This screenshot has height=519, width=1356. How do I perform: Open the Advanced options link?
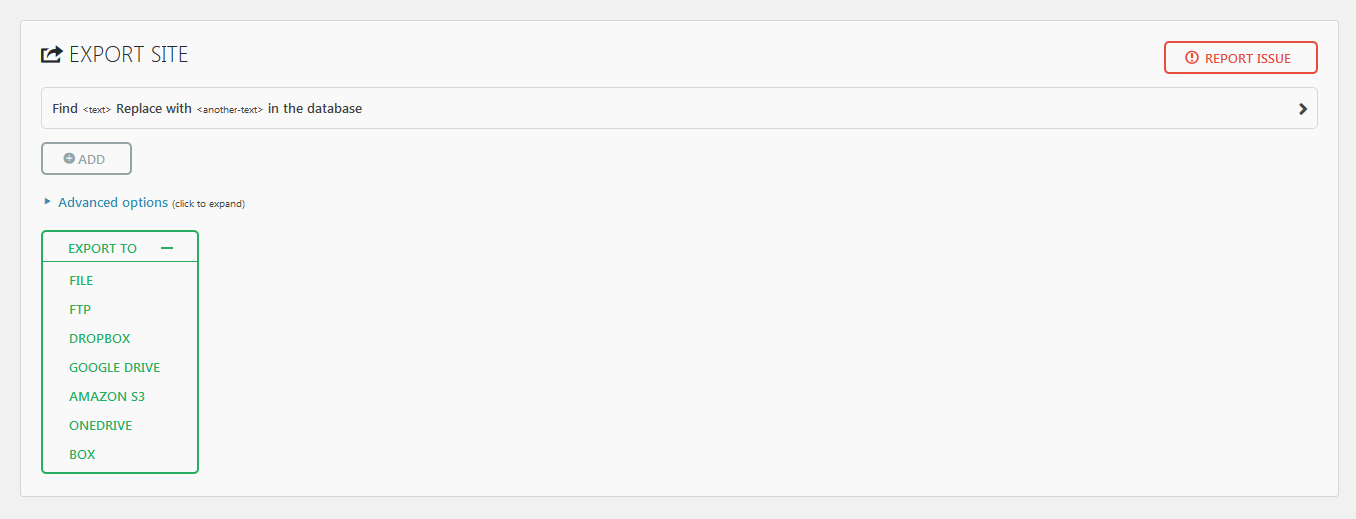pyautogui.click(x=113, y=202)
